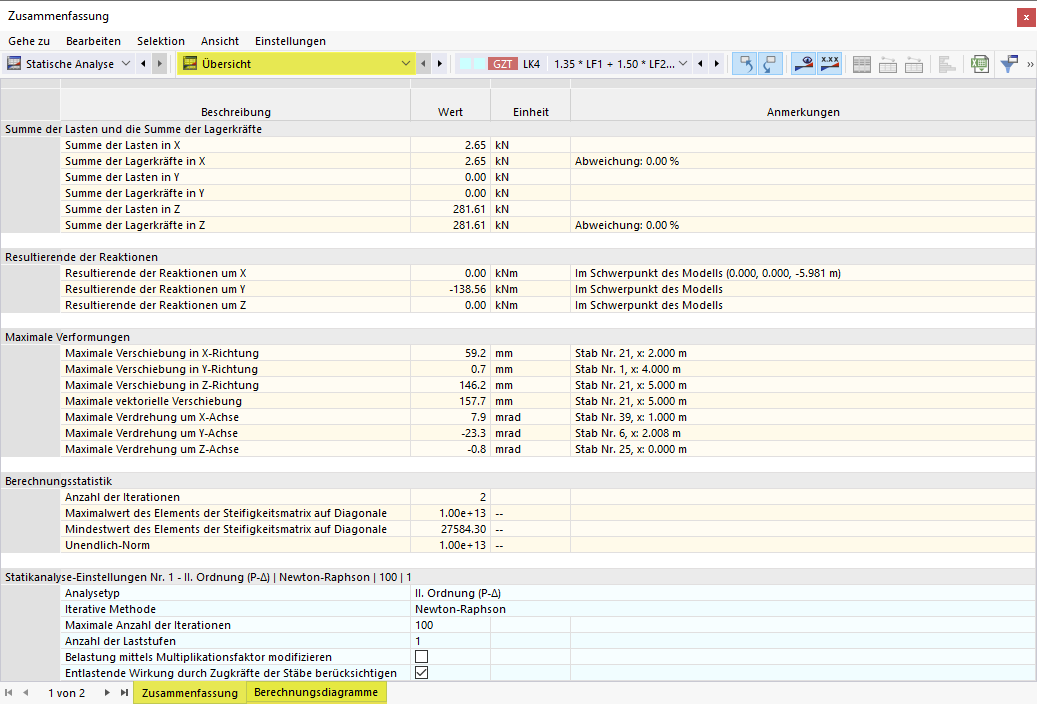Toggle select object in table icon
Screen dimensions: 1037x704
[x=745, y=64]
